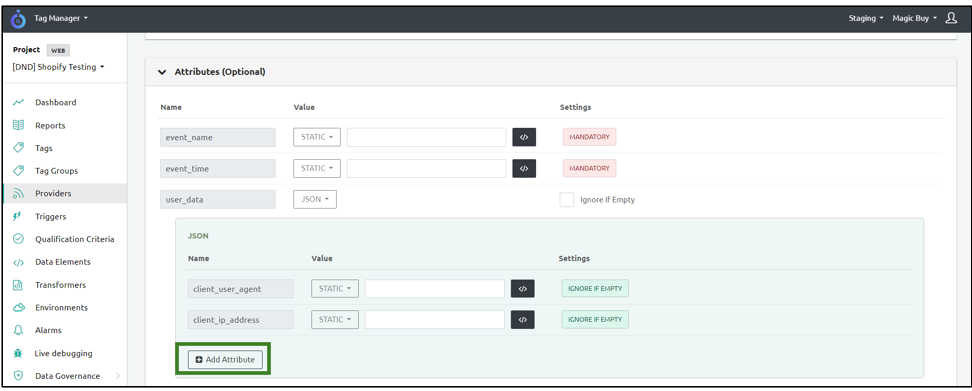This screenshot has width=972, height=391.
Task: Open Tag Groups in sidebar
Action: tap(56, 170)
